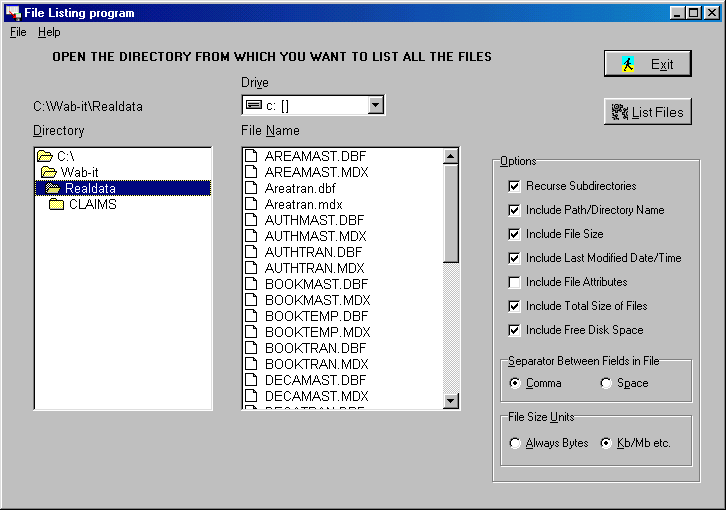Select AREAMAST.DBF file name
This screenshot has width=726, height=510.
point(315,156)
